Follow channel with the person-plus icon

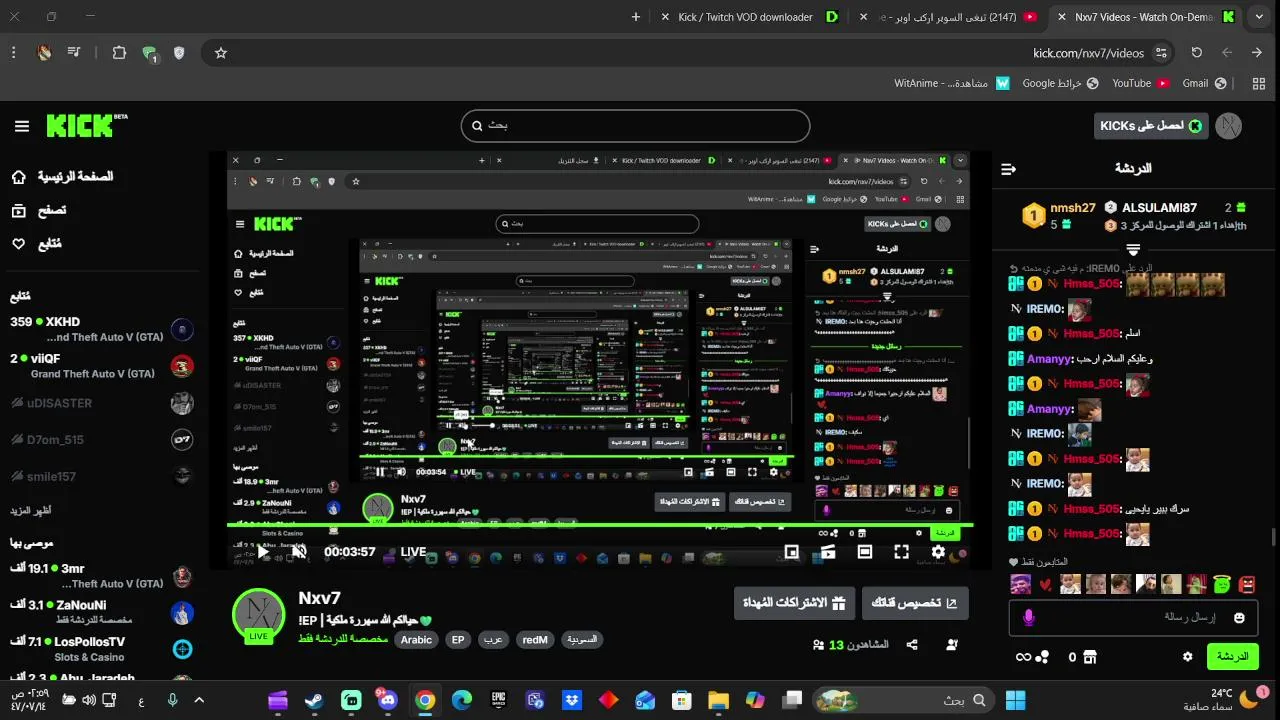(952, 645)
